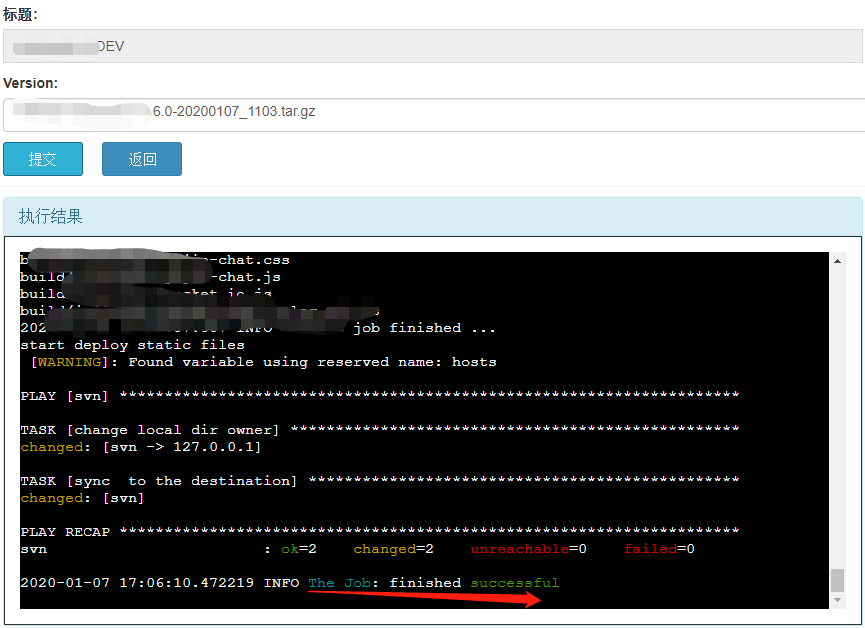Select the 'finished successful' log line
Image resolution: width=865 pixels, height=628 pixels.
290,583
